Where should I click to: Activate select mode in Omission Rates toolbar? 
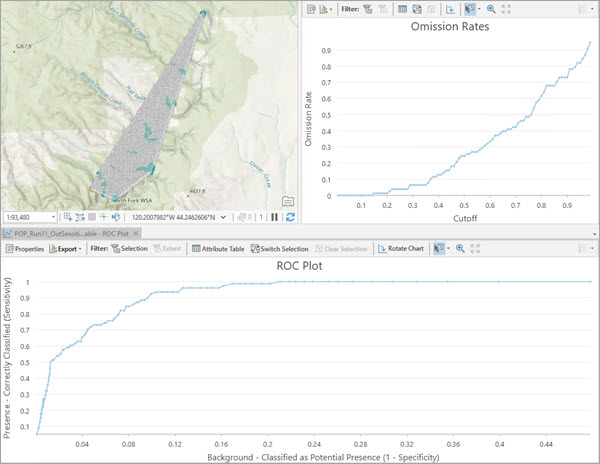point(467,8)
